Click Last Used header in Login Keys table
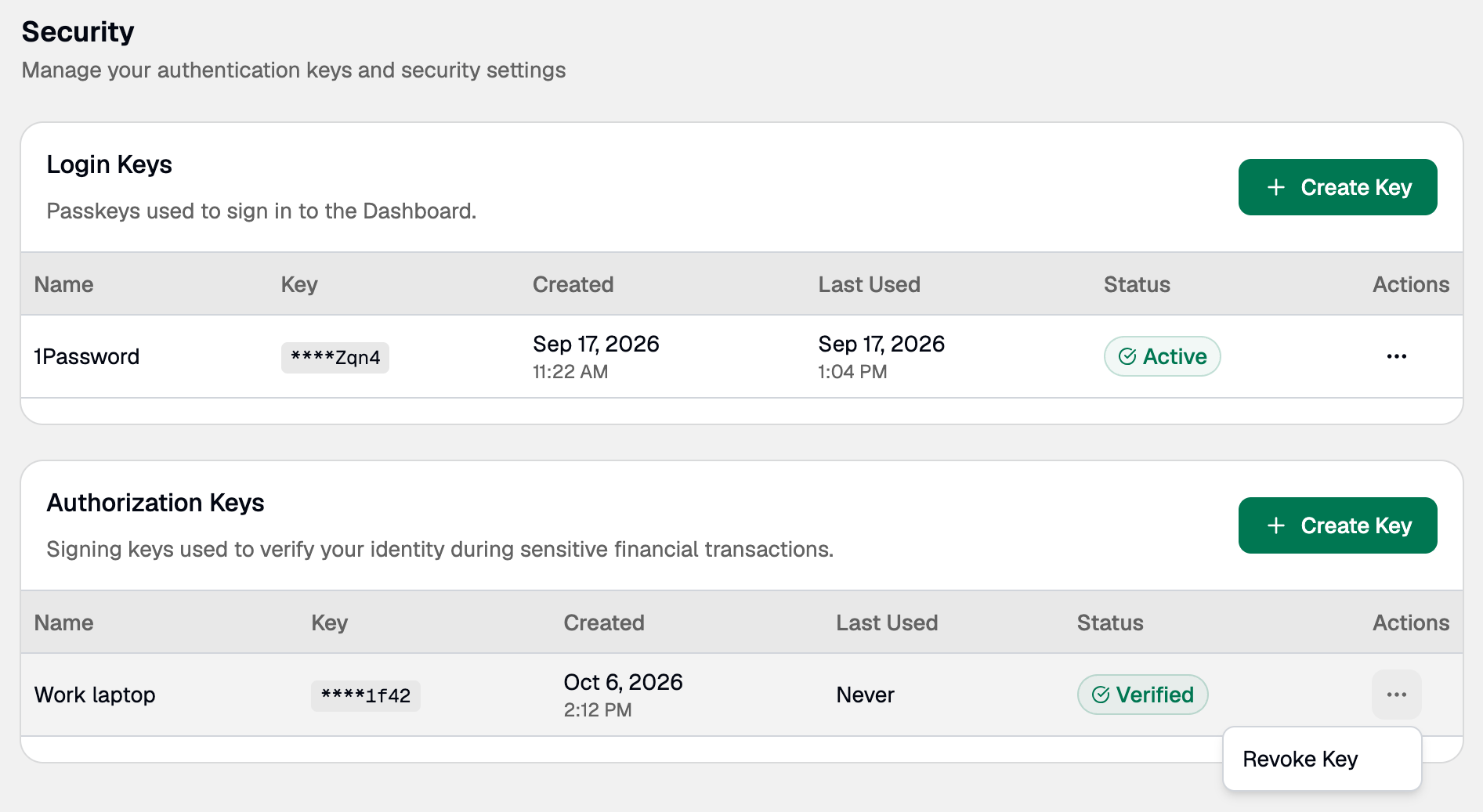 [869, 284]
